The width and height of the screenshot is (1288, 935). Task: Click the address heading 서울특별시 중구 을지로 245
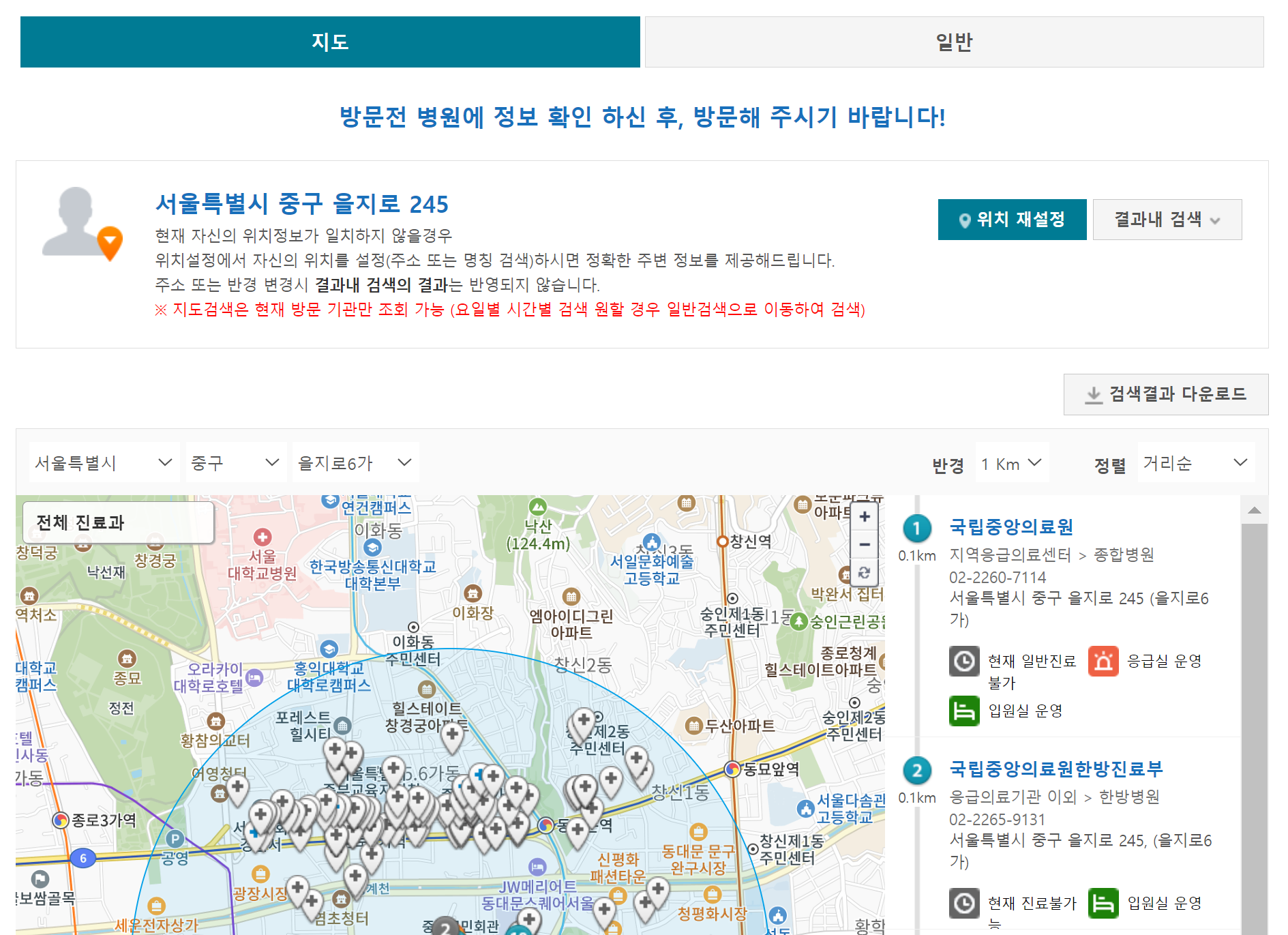tap(301, 204)
